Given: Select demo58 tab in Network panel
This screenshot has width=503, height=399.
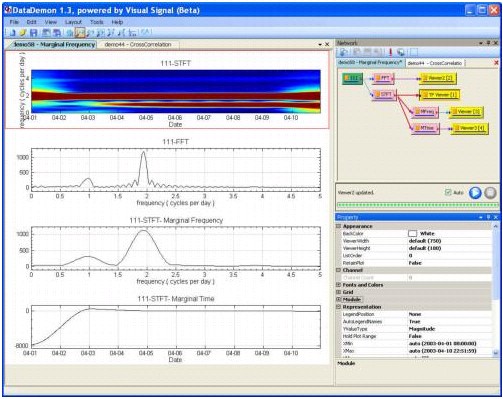Looking at the screenshot, I should click(x=370, y=62).
